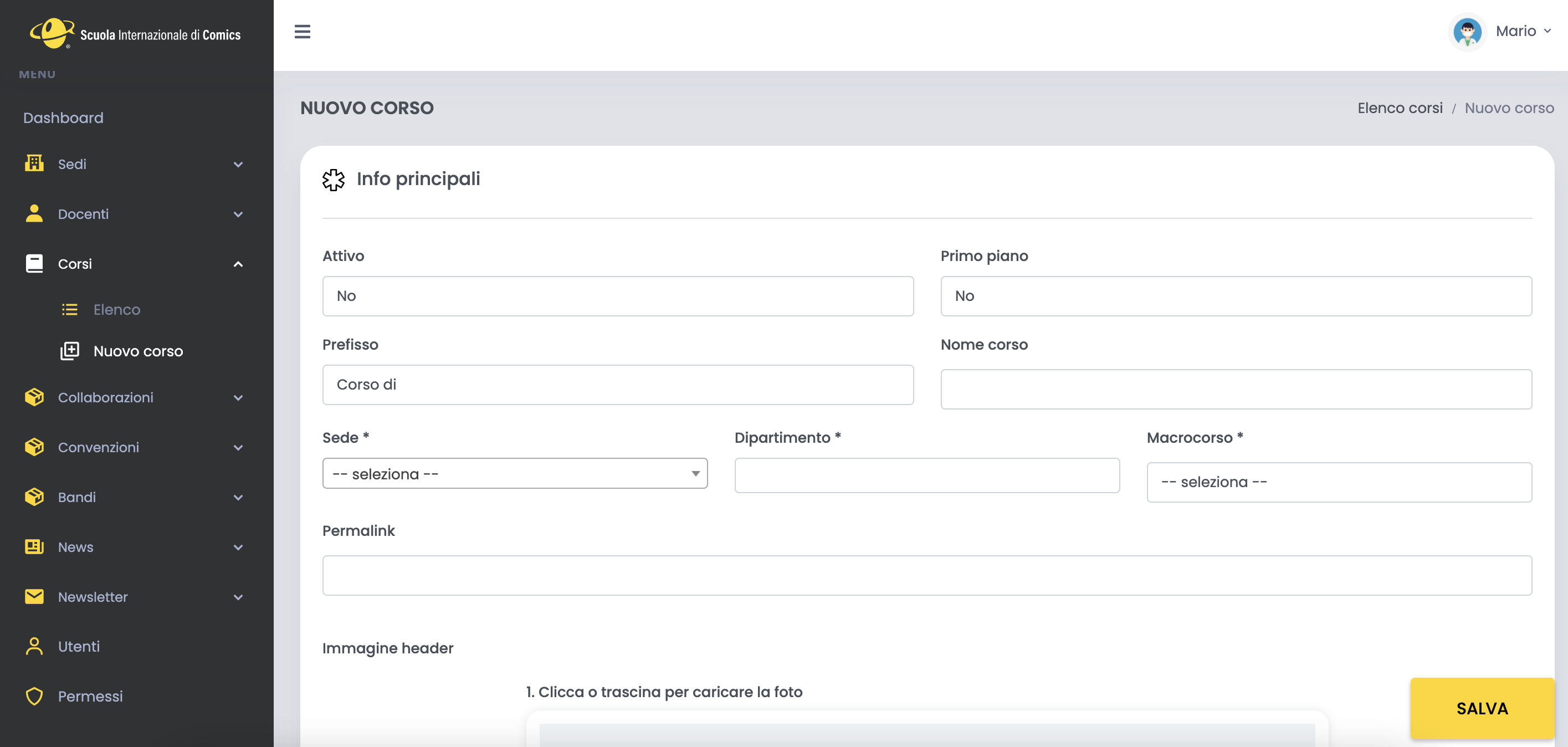Click the Bandi box icon

[x=34, y=497]
